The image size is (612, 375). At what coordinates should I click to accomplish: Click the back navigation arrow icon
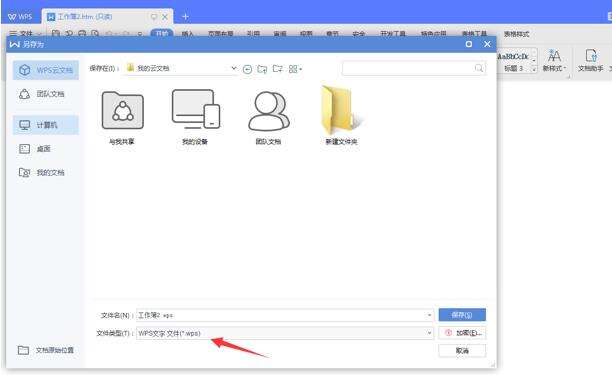(247, 69)
